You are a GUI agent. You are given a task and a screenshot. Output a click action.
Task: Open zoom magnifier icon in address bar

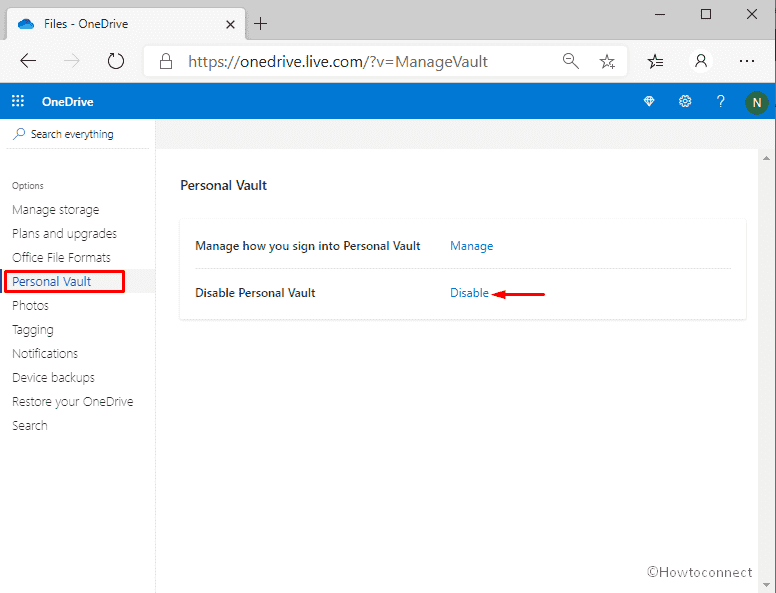click(571, 61)
